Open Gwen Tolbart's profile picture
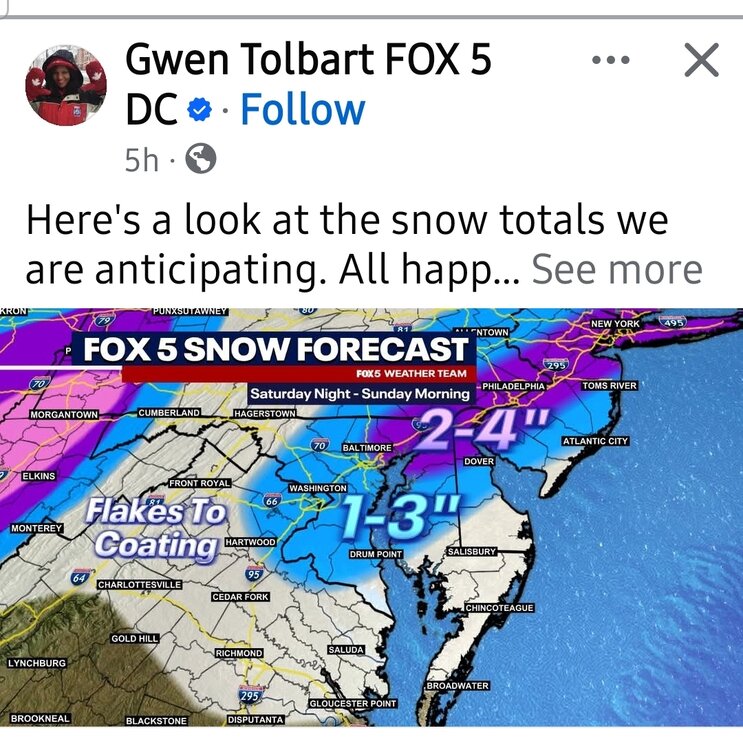 [x=66, y=87]
